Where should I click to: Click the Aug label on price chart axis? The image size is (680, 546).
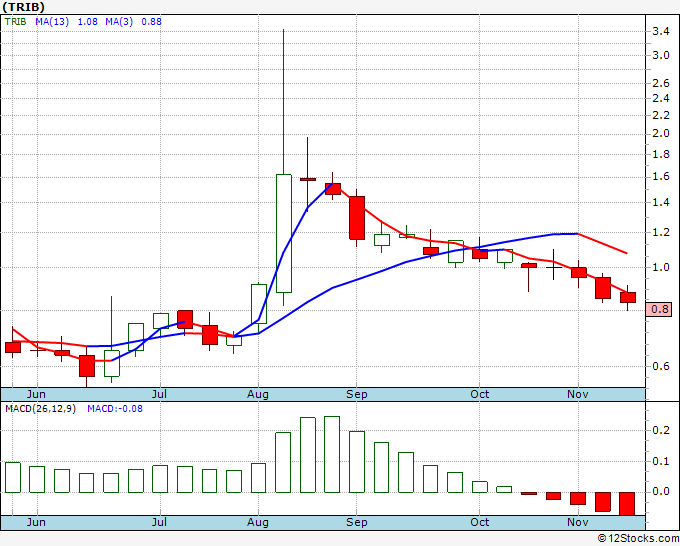click(258, 394)
